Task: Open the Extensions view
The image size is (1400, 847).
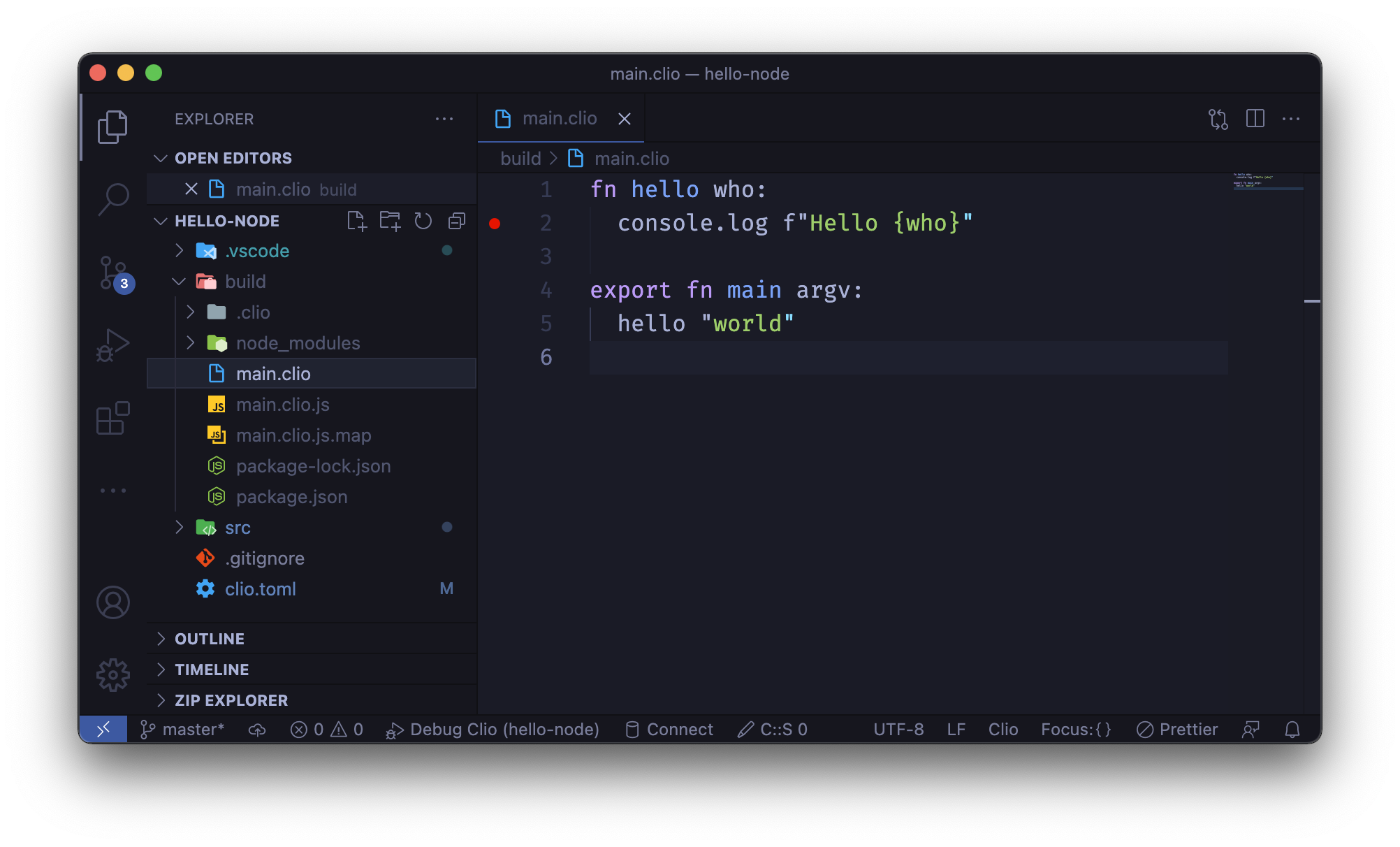Action: tap(112, 418)
